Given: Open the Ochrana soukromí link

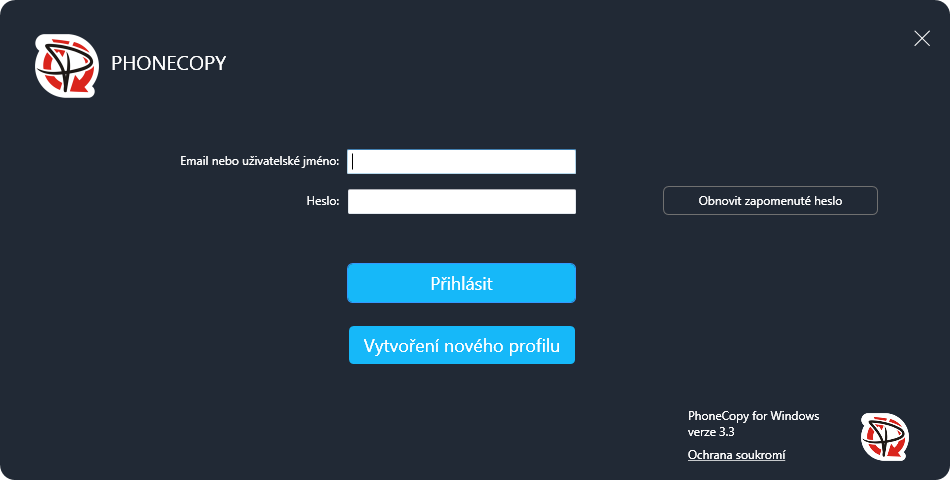Looking at the screenshot, I should [736, 455].
